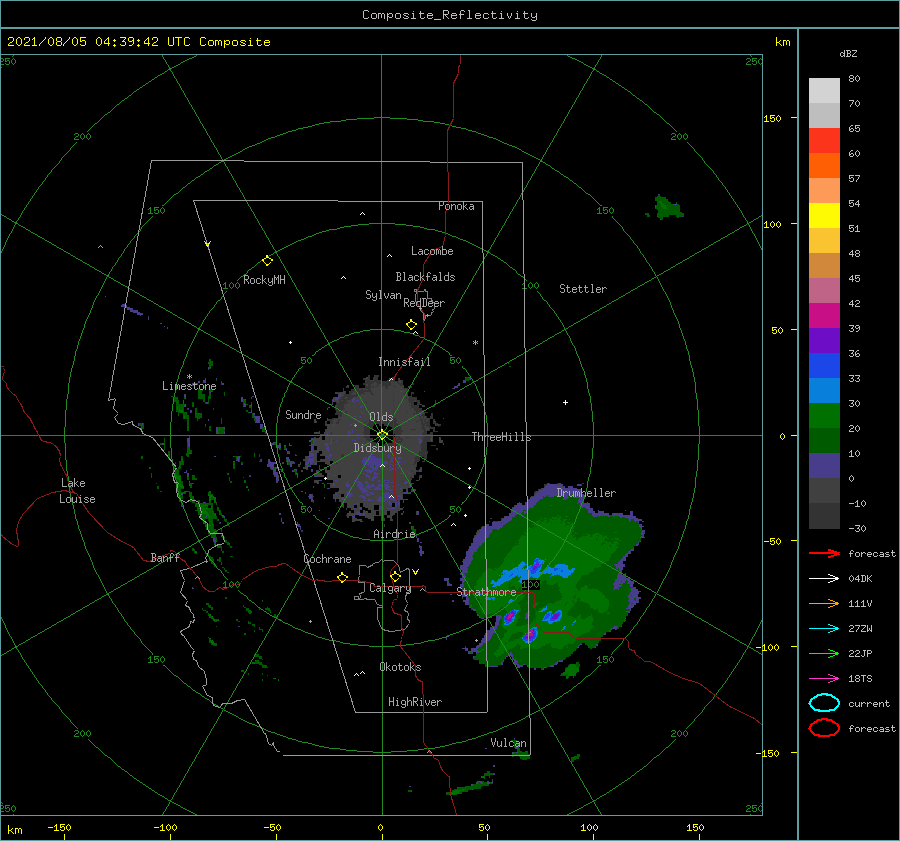Click the Drumheller city label
The image size is (900, 841).
pyautogui.click(x=586, y=493)
